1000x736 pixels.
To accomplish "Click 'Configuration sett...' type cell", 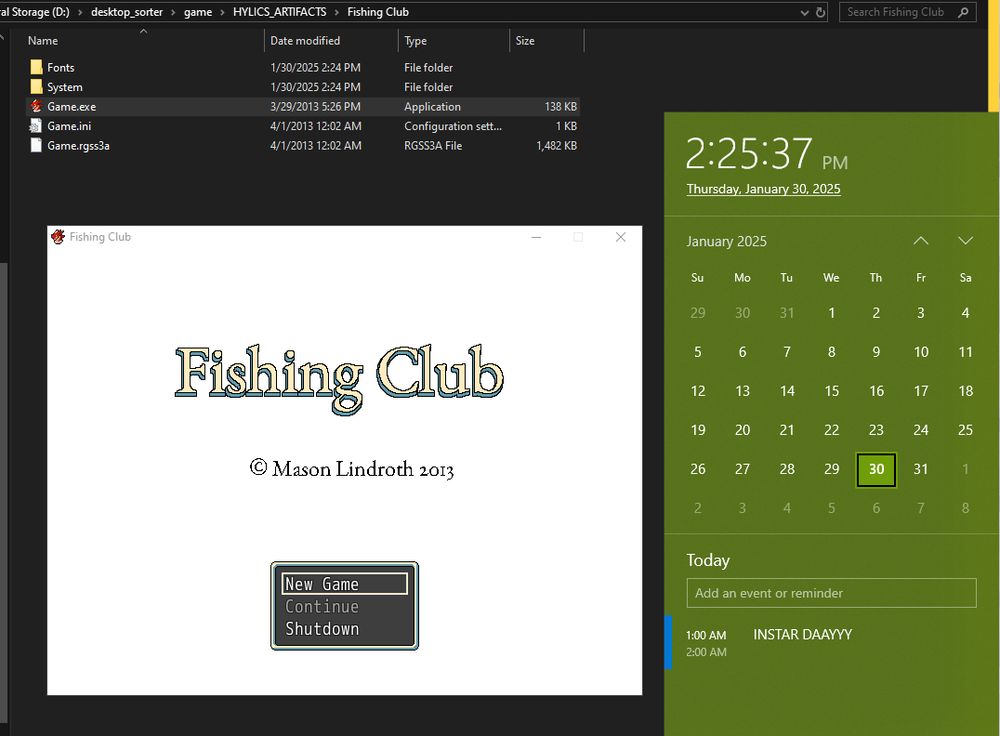I will tap(453, 126).
